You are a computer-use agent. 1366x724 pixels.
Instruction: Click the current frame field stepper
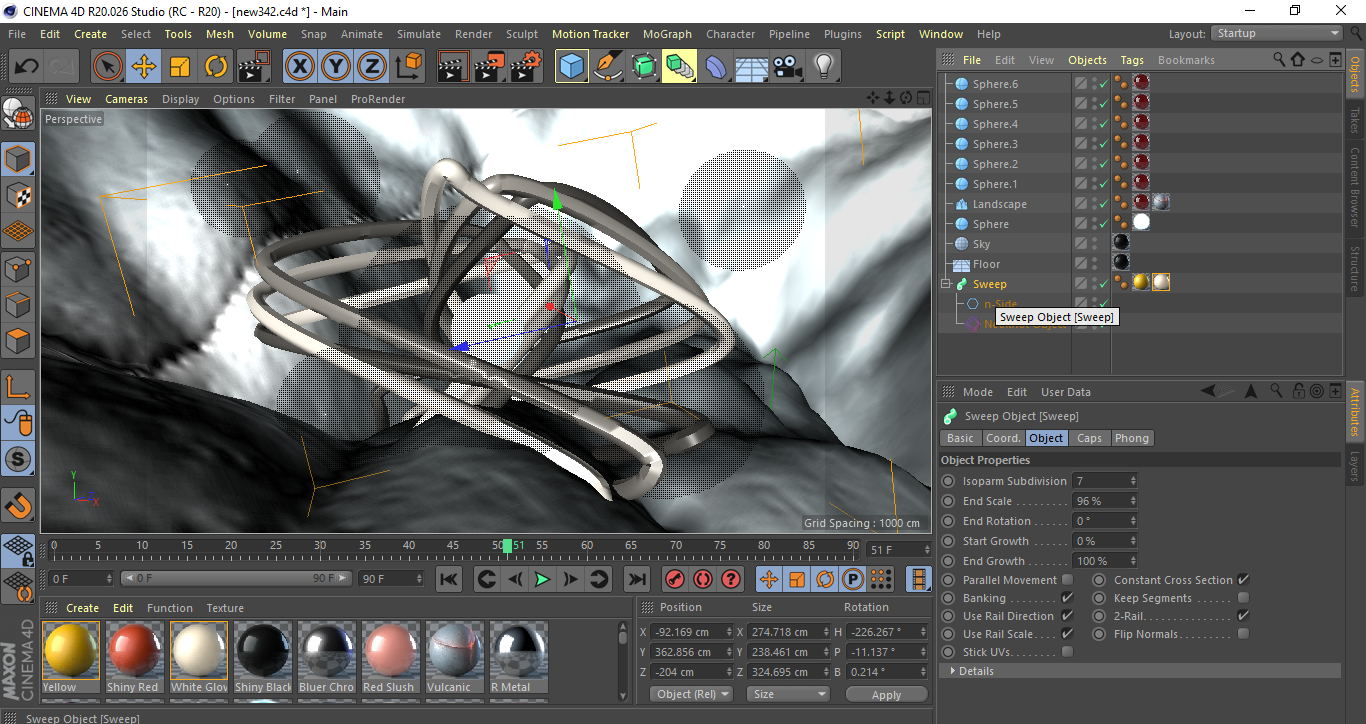pos(926,550)
